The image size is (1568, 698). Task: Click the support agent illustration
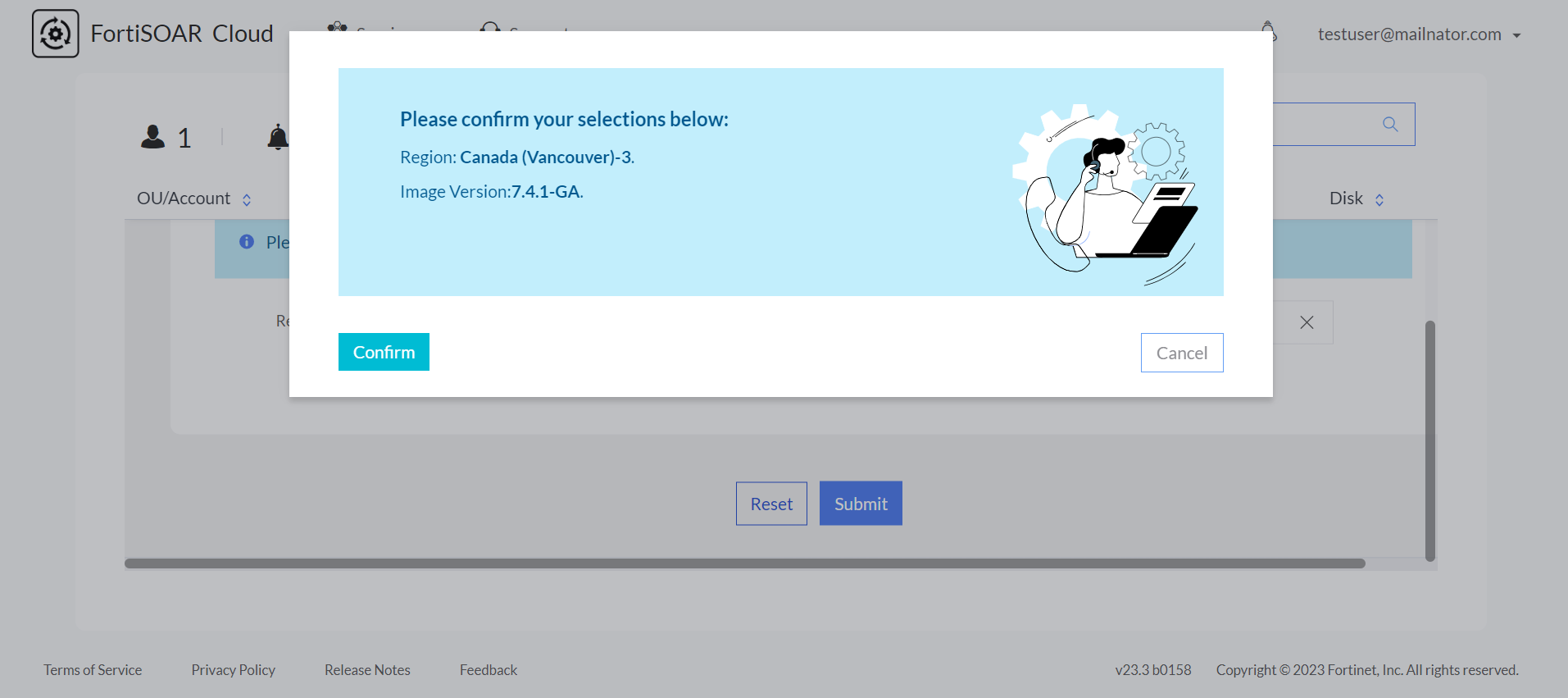coord(1105,194)
